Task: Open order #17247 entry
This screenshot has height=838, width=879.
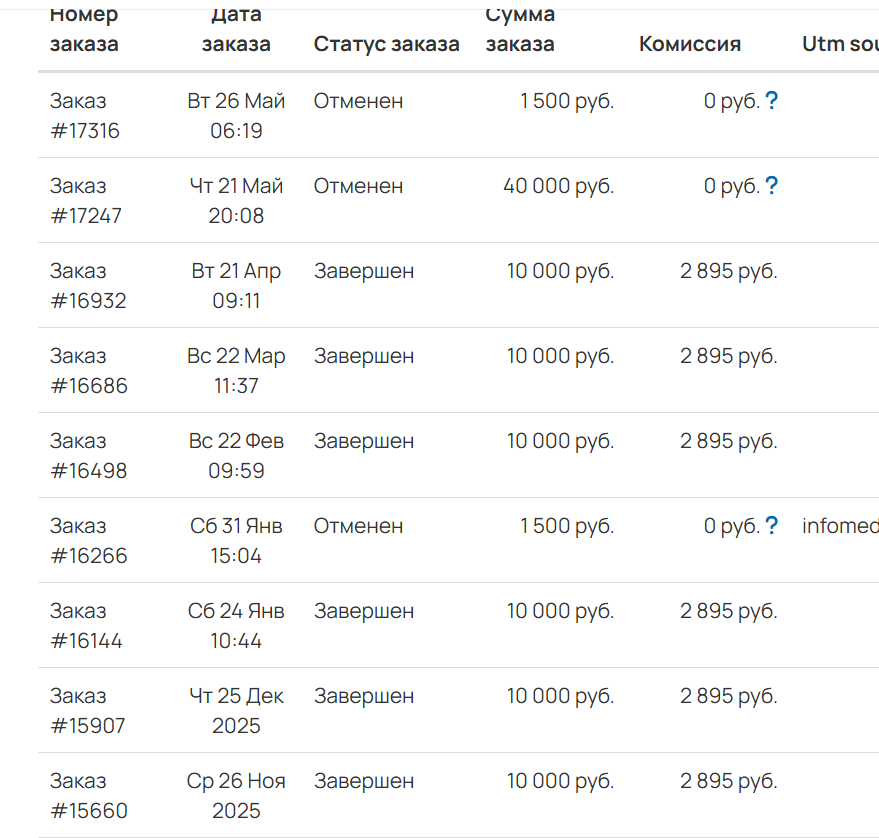Action: [x=86, y=201]
